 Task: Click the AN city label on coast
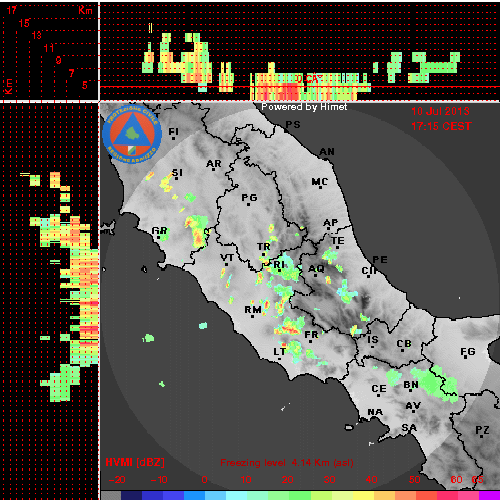tap(327, 152)
